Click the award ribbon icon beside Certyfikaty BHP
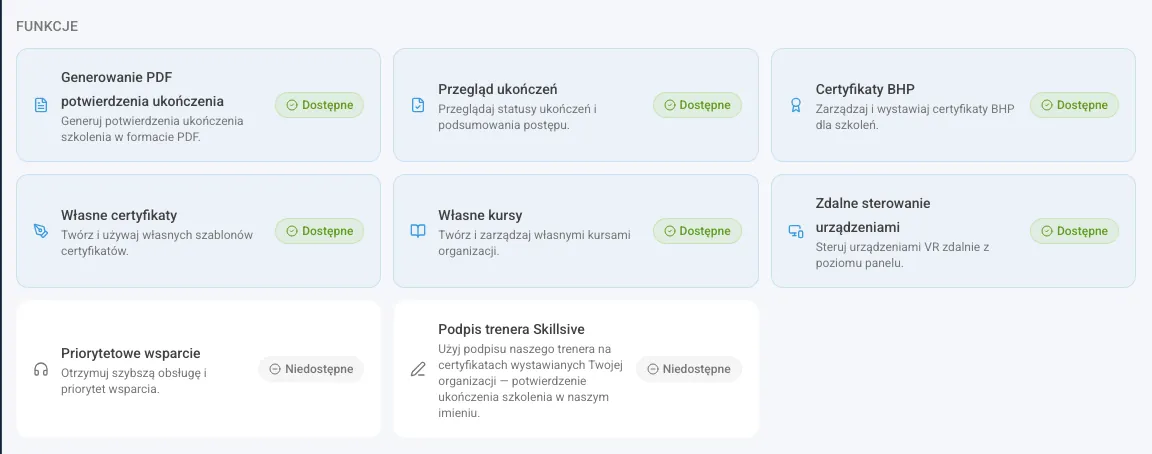This screenshot has width=1152, height=454. (796, 105)
